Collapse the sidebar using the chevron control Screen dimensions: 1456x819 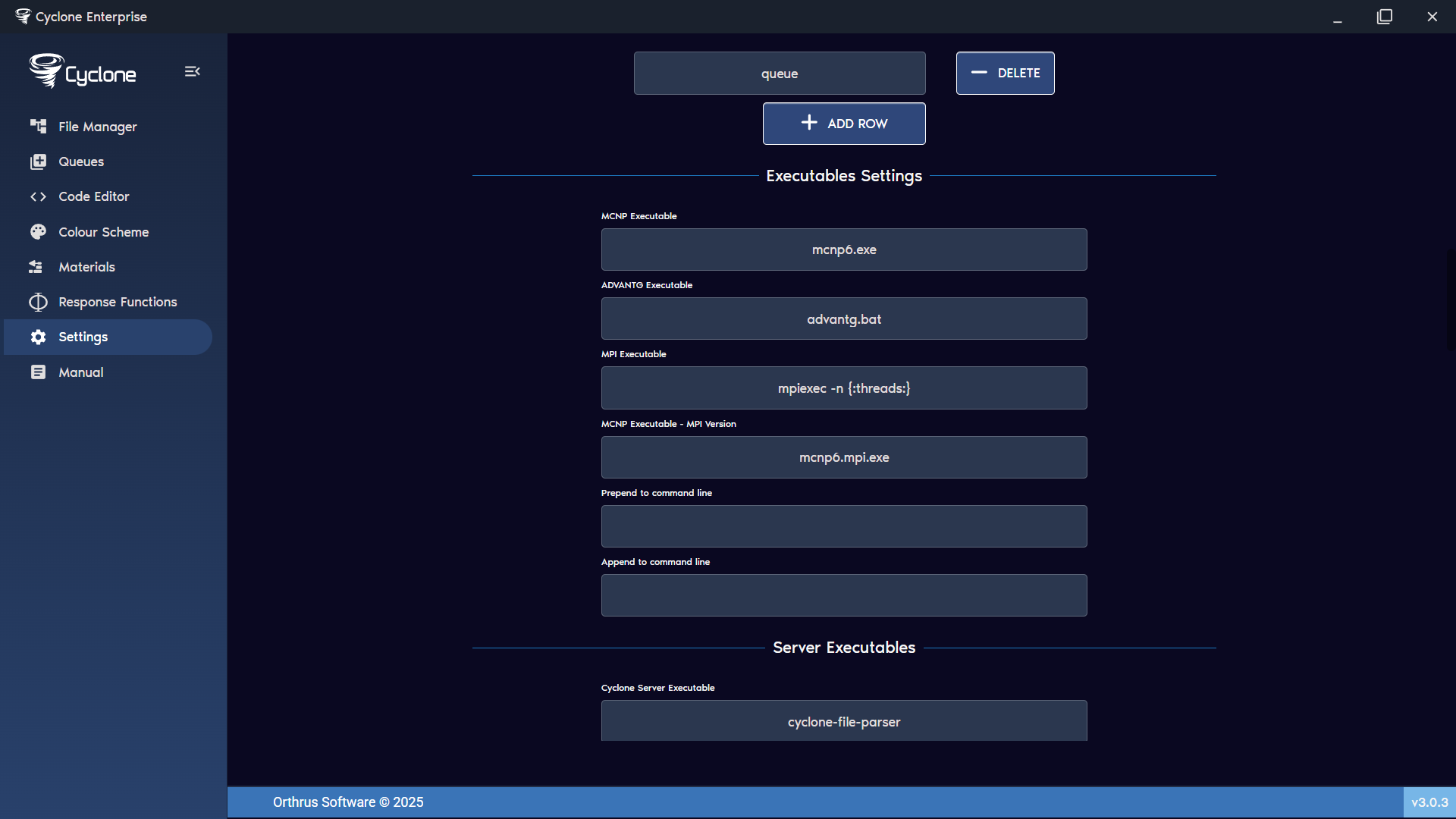coord(192,71)
